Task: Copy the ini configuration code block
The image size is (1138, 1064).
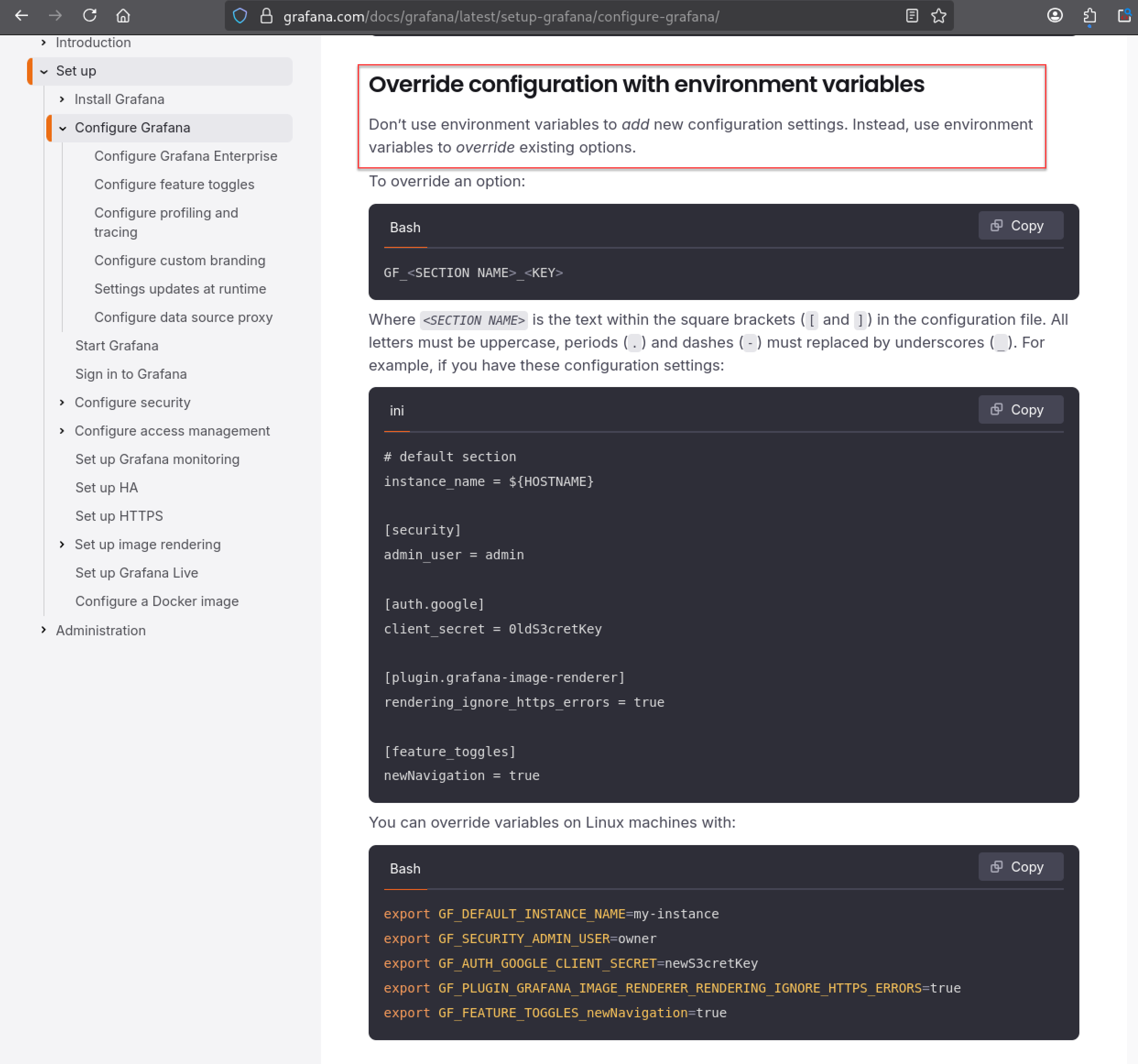Action: coord(1021,409)
